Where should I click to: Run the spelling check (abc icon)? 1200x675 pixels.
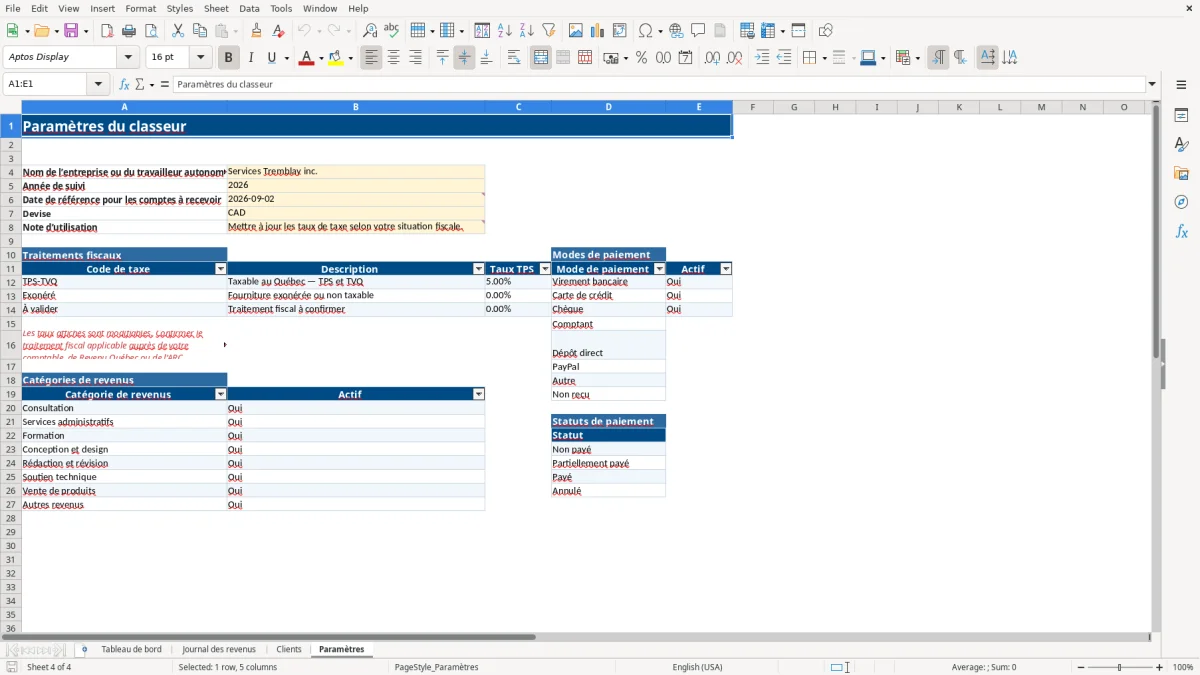click(x=392, y=31)
